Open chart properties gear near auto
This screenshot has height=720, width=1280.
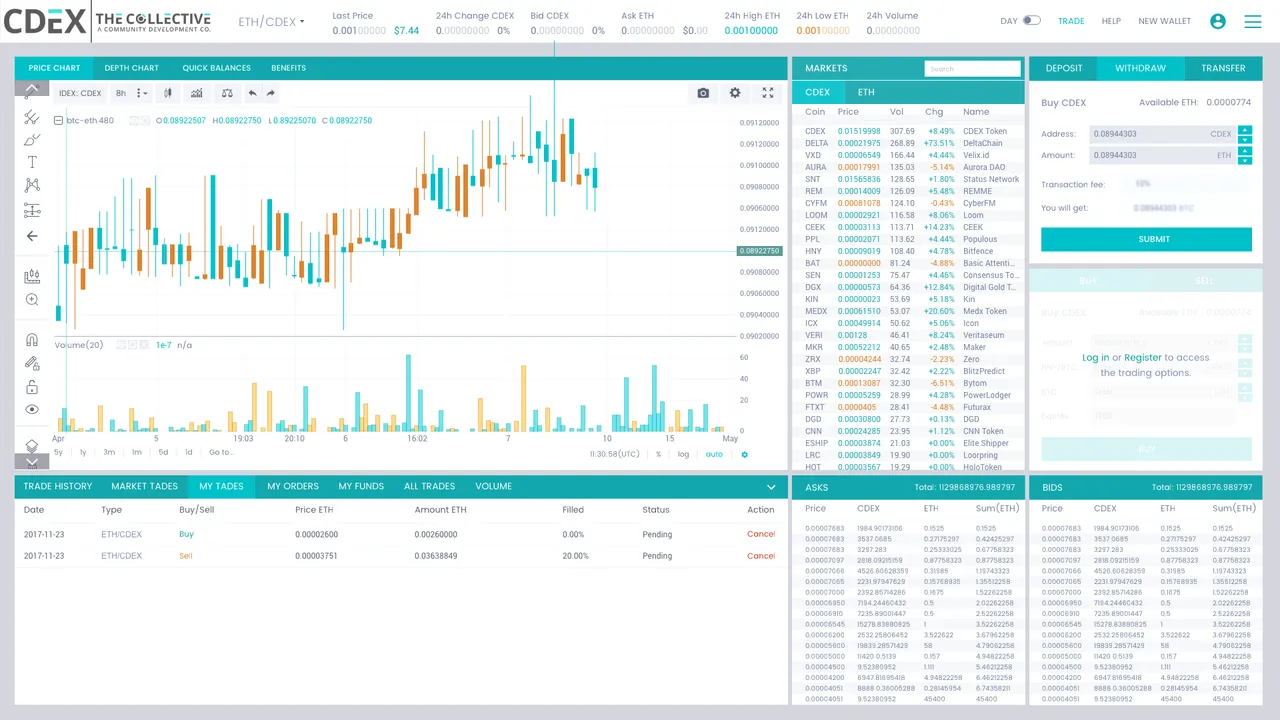(744, 454)
